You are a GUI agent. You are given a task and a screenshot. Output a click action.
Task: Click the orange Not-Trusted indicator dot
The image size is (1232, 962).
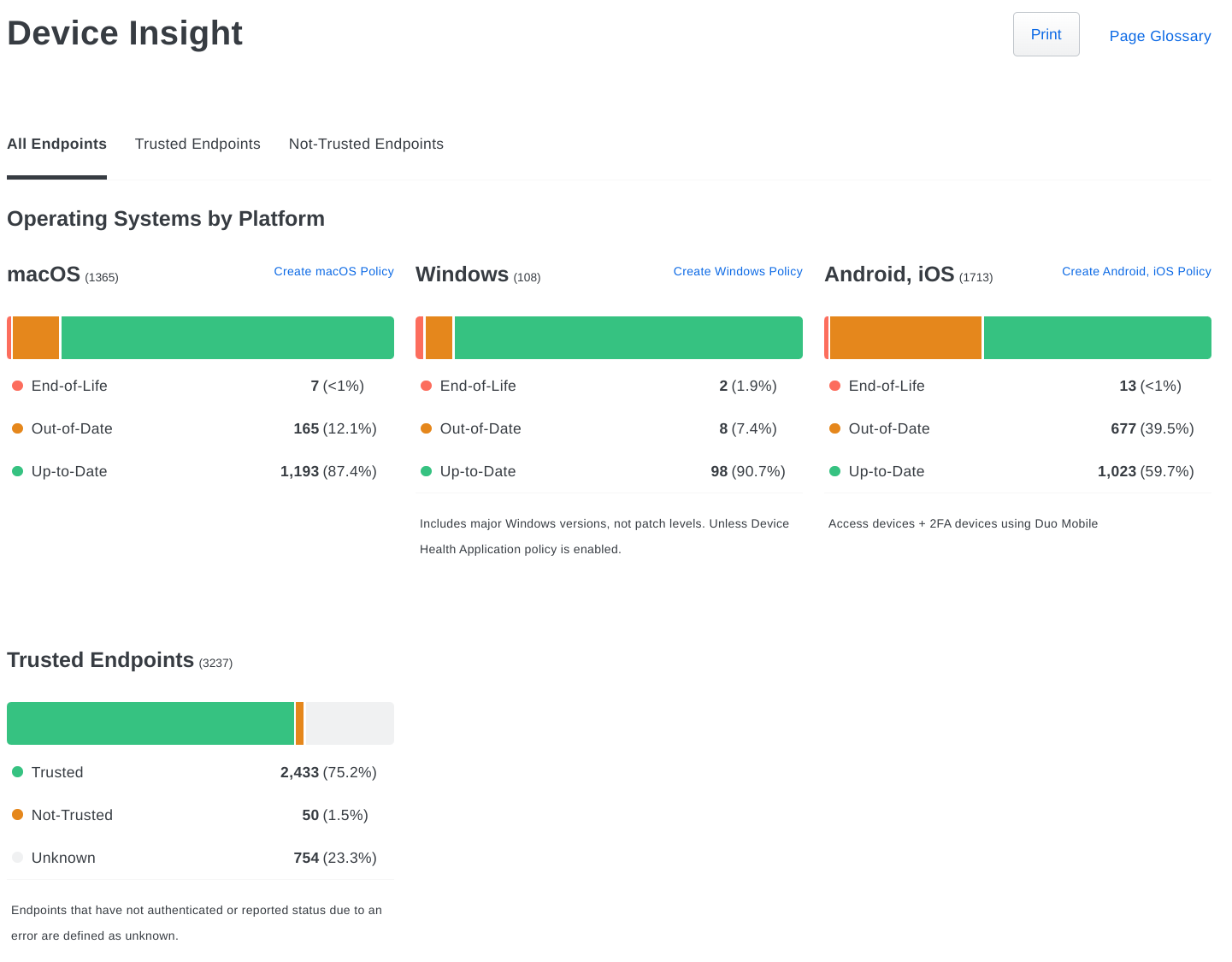coord(17,815)
